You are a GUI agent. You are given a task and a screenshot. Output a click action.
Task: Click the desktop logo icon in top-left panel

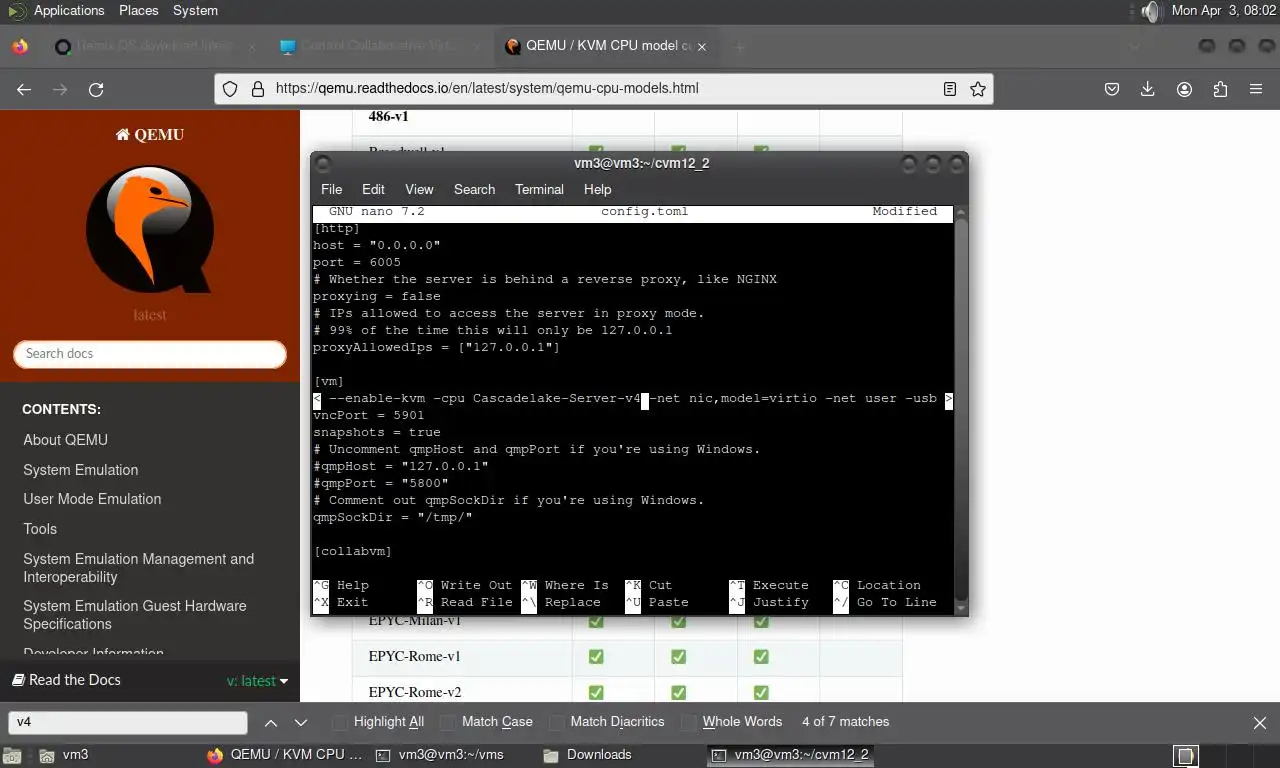click(16, 11)
